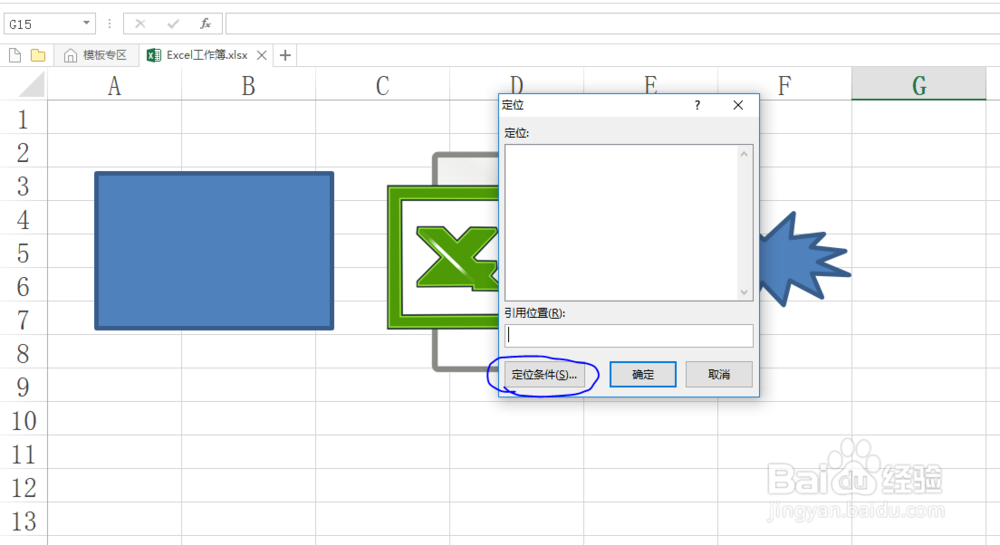Click the open folder icon
The image size is (1000, 545).
38,55
